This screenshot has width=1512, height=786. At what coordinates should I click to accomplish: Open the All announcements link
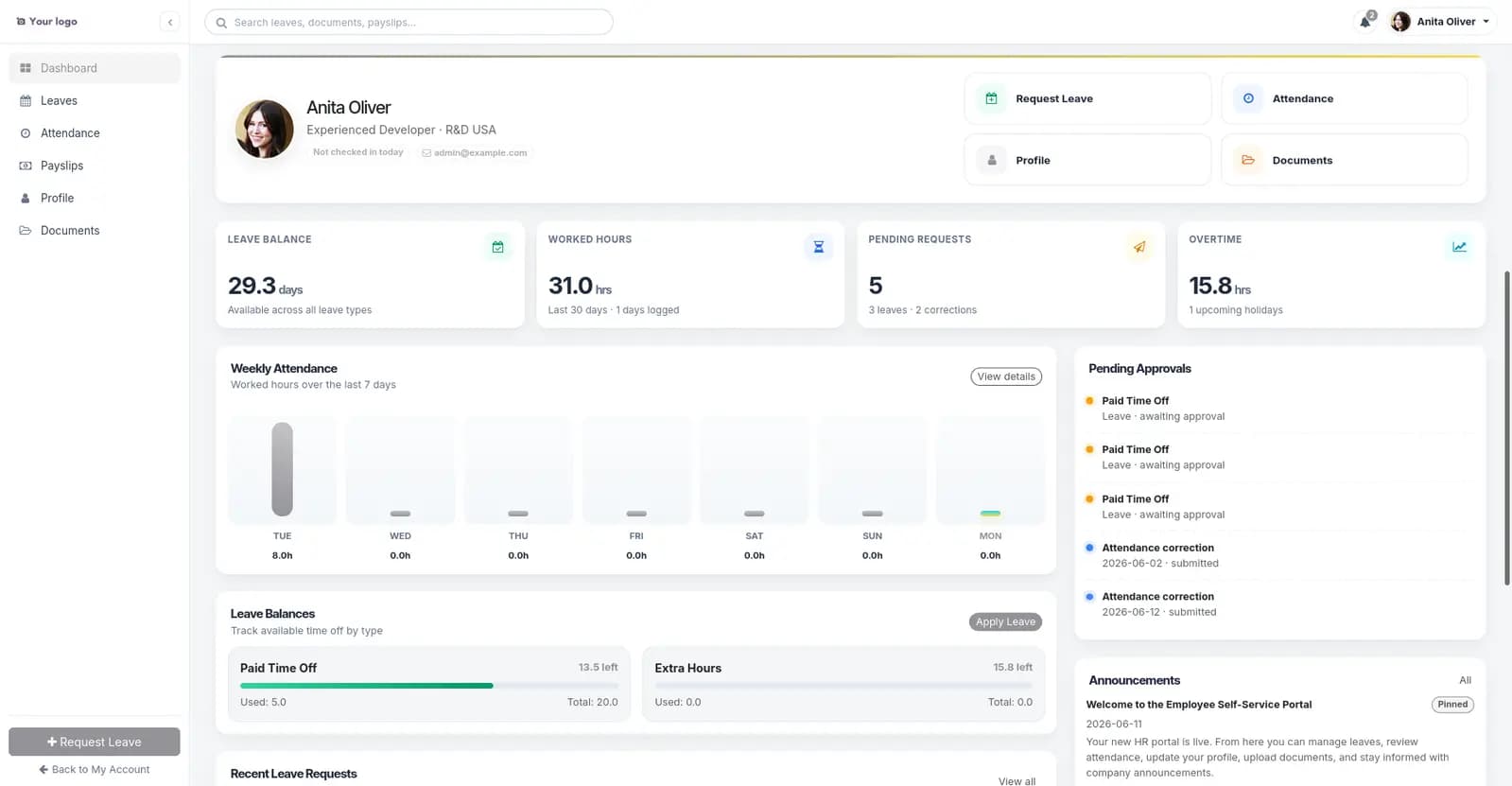tap(1465, 680)
